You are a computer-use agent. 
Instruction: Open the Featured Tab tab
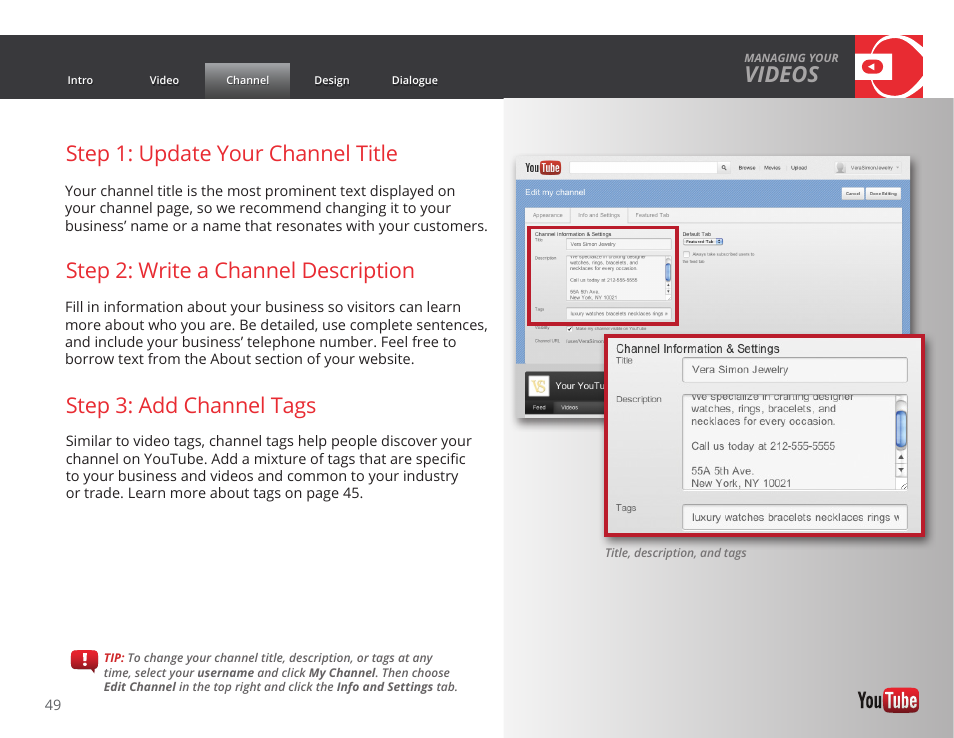click(652, 215)
